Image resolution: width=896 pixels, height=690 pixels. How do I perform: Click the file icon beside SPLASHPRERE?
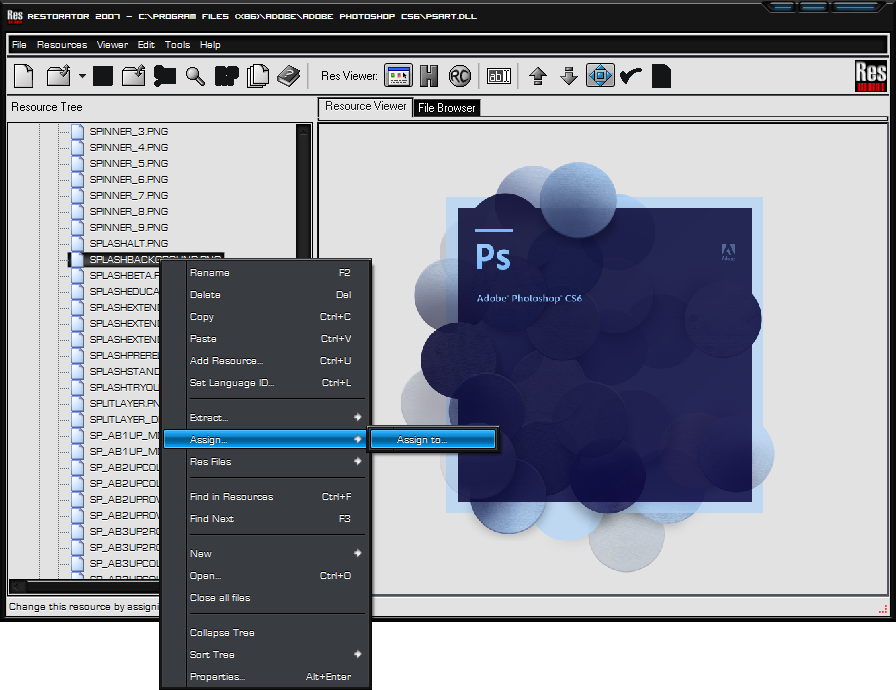(77, 355)
